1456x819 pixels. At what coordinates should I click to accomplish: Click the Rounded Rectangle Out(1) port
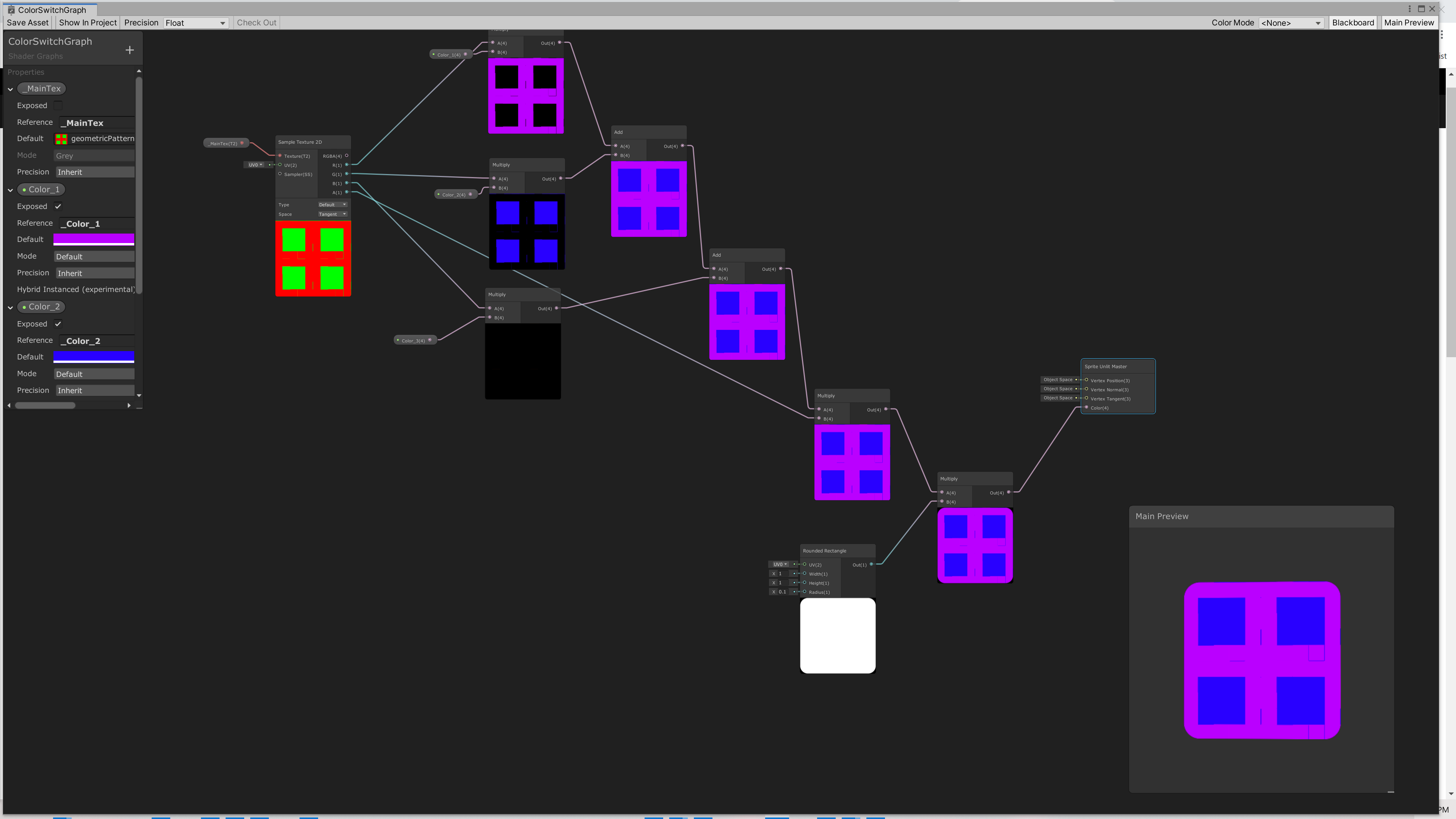click(x=871, y=564)
